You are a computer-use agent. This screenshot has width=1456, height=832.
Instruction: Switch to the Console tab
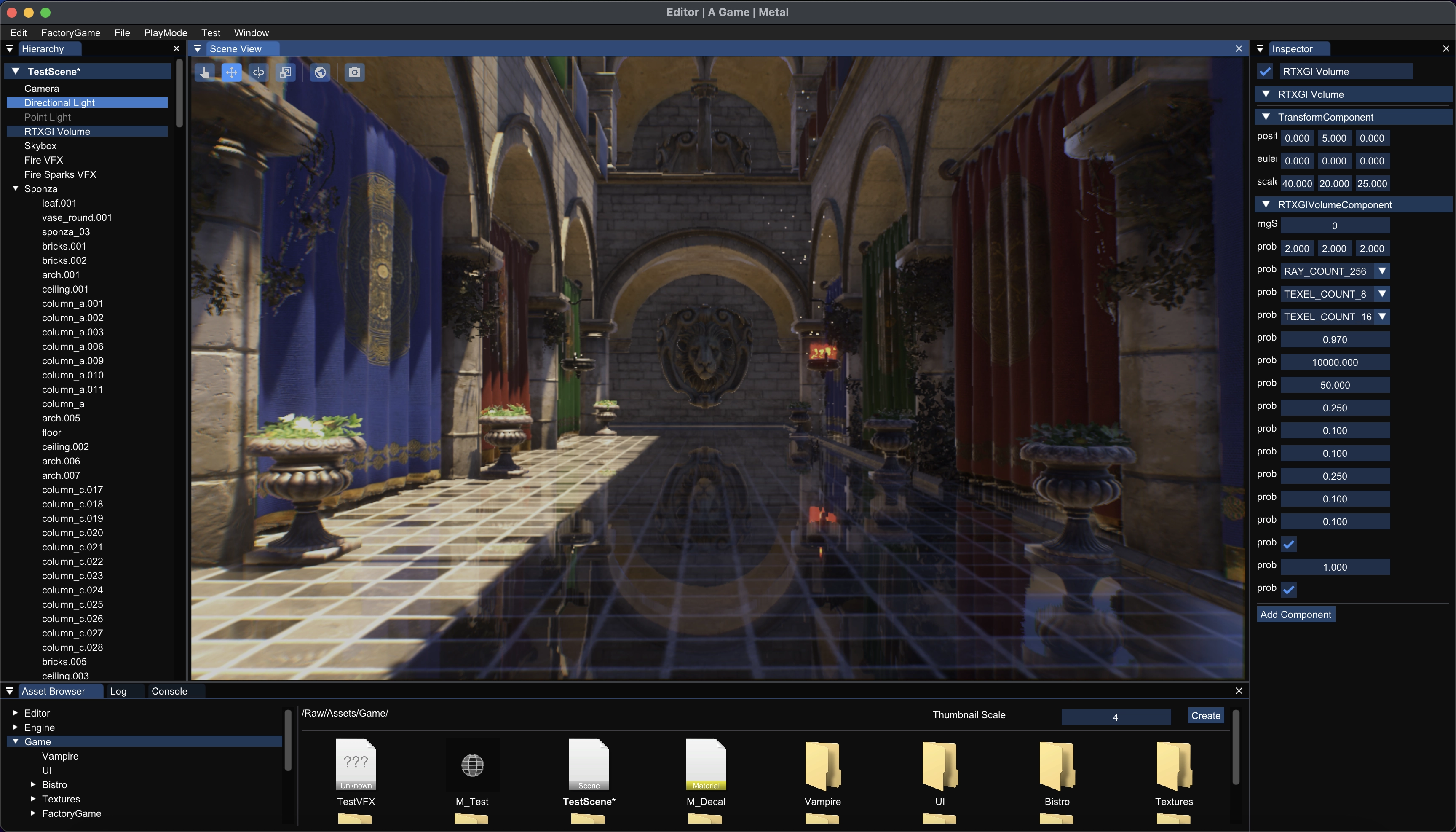(169, 691)
